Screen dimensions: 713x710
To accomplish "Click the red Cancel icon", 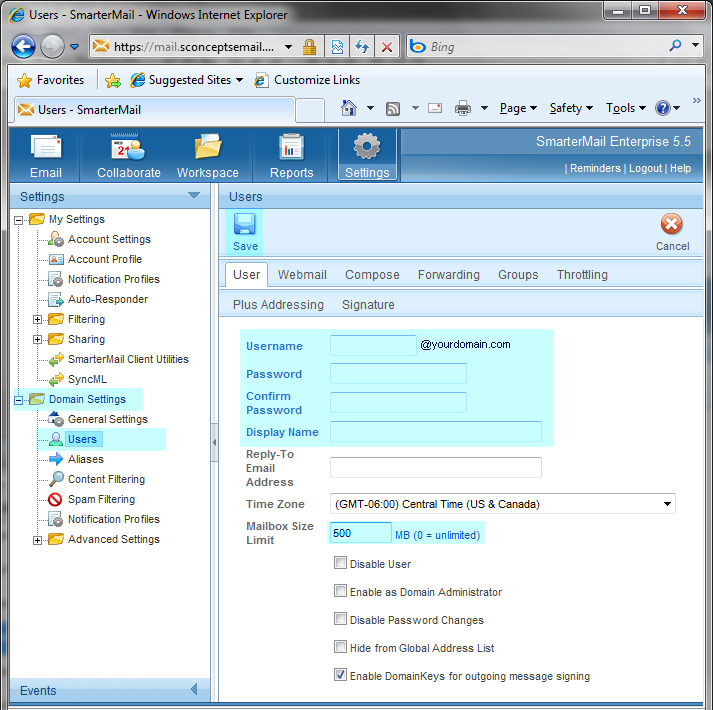I will 672,225.
